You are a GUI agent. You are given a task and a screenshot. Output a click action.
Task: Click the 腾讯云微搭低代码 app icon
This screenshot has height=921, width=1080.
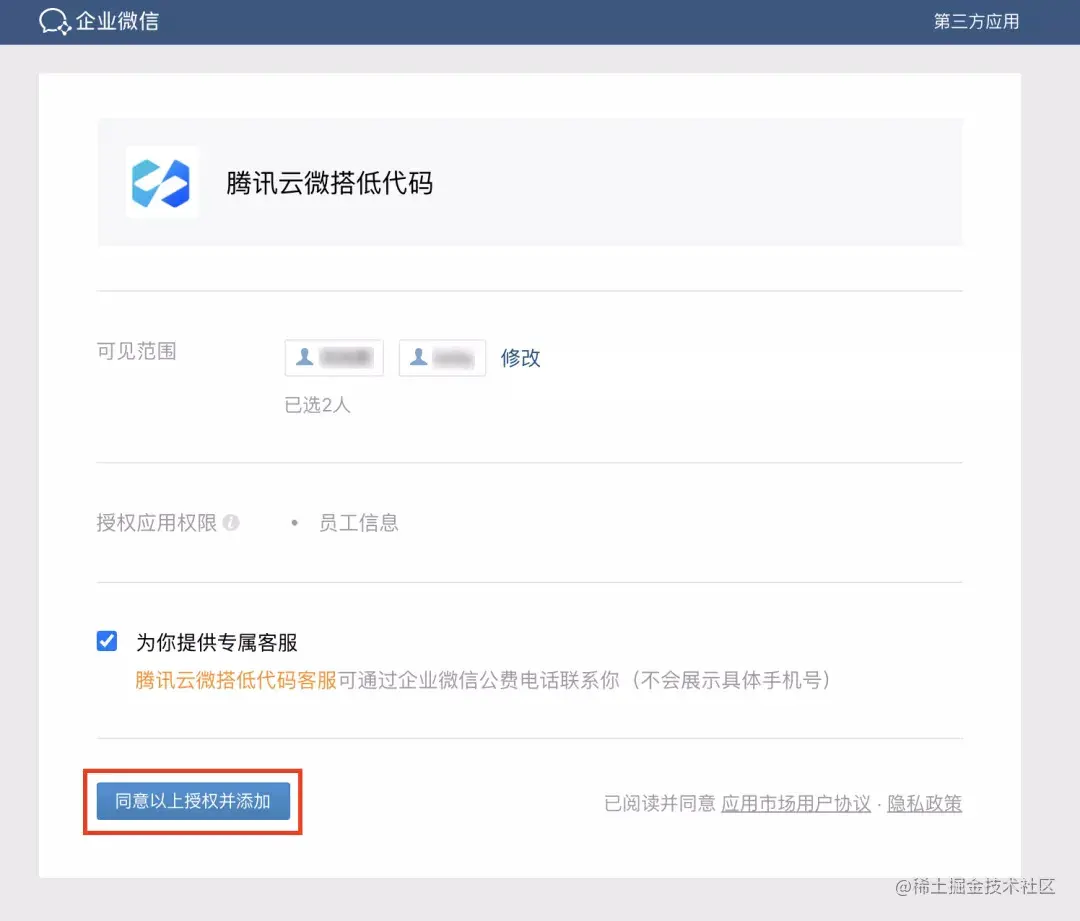tap(162, 183)
